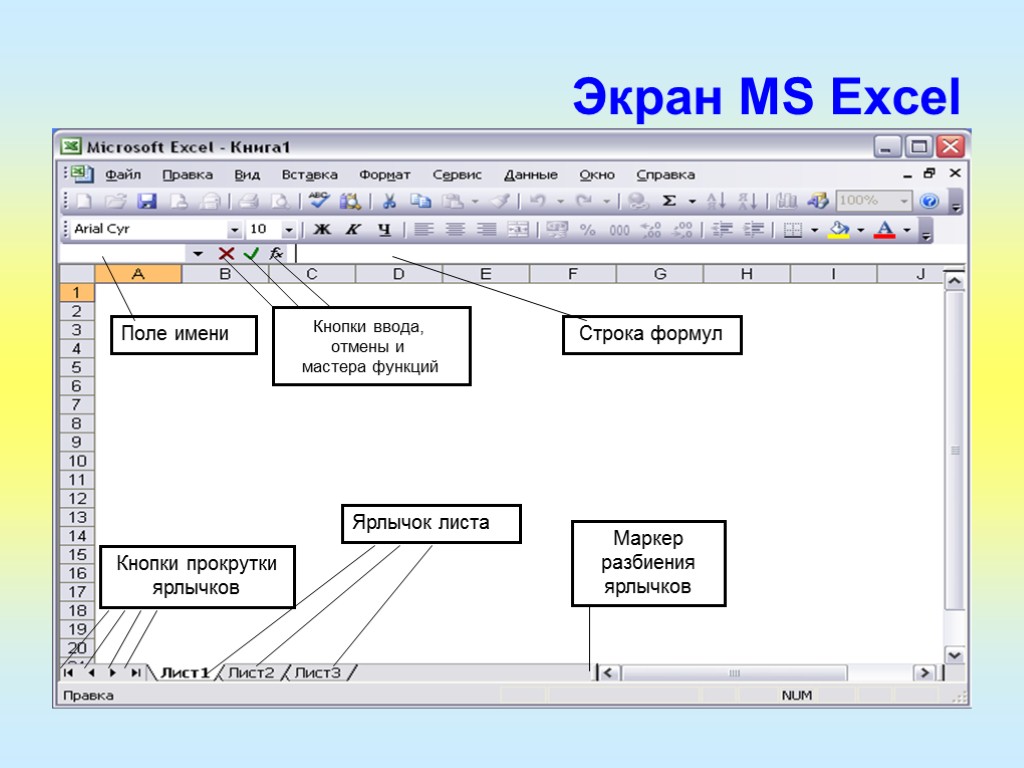Click the increase decimal places icon
Viewport: 1024px width, 768px height.
pyautogui.click(x=651, y=230)
